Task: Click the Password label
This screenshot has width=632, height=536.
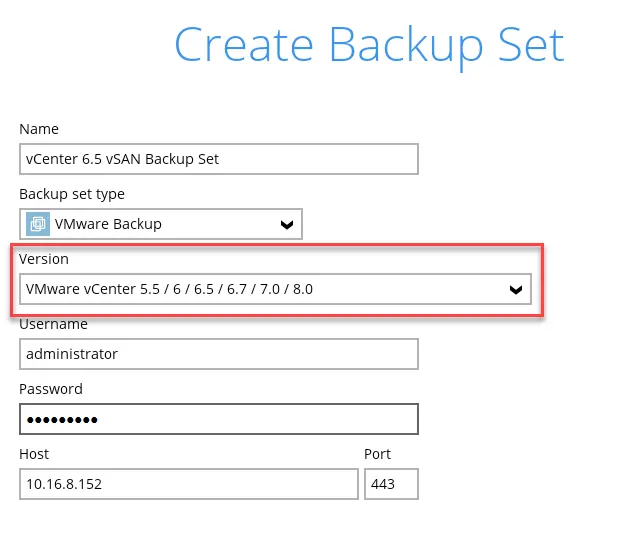Action: coord(51,389)
